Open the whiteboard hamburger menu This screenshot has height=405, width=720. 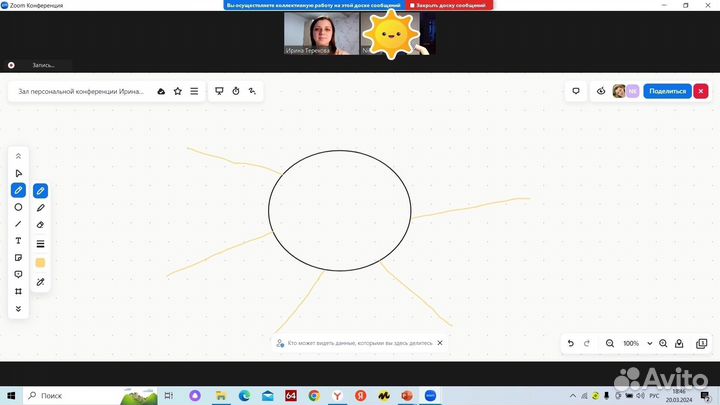click(x=194, y=91)
